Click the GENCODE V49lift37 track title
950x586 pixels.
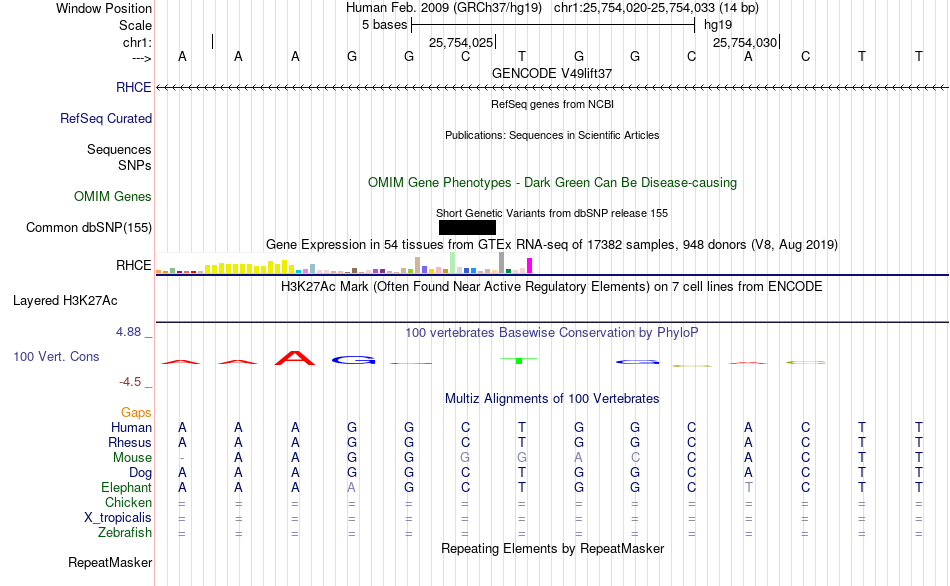pyautogui.click(x=552, y=73)
